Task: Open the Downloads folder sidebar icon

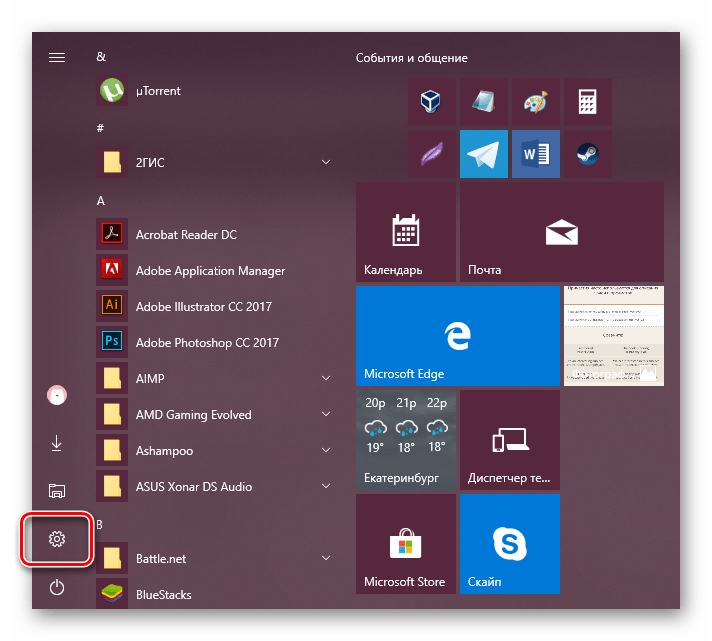Action: pyautogui.click(x=57, y=444)
